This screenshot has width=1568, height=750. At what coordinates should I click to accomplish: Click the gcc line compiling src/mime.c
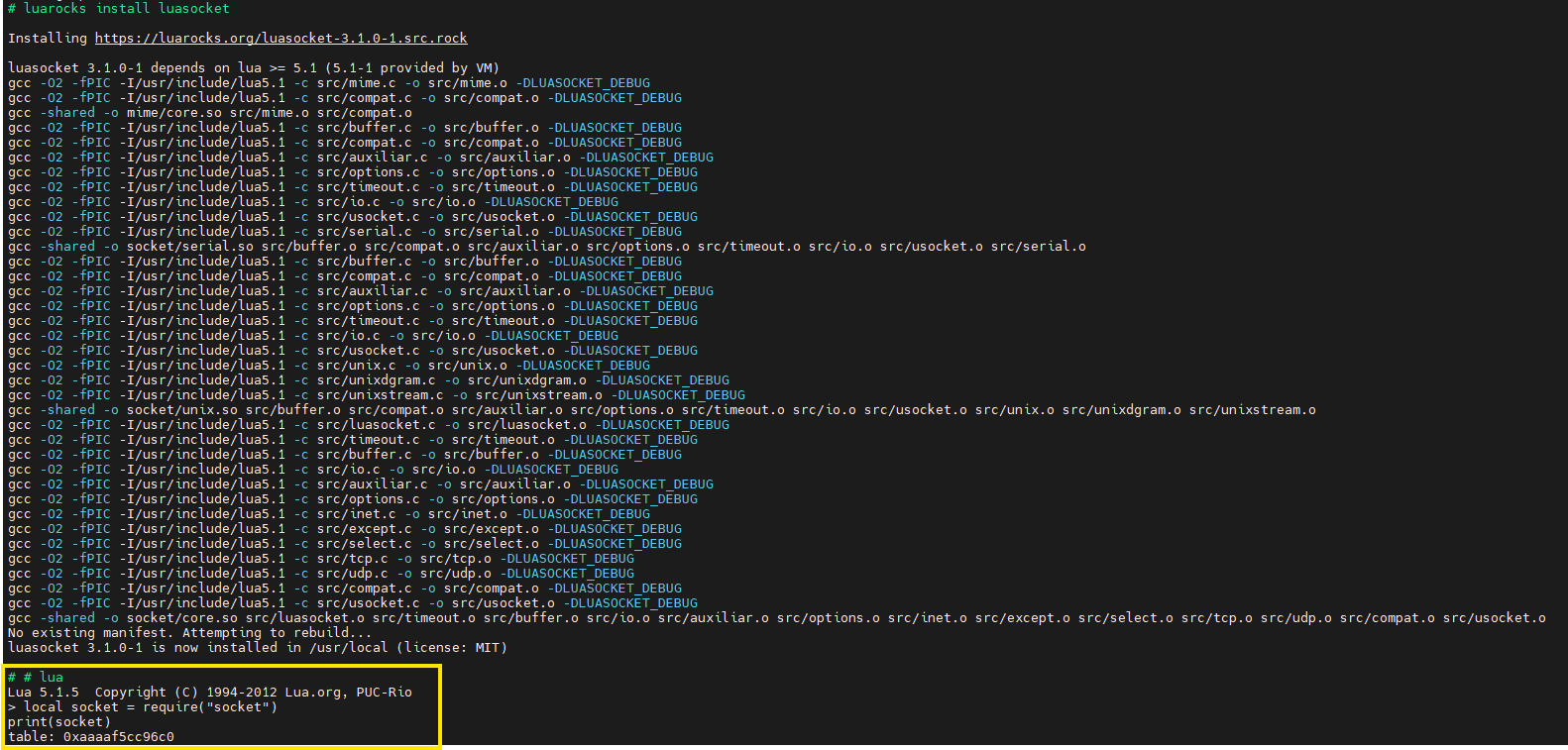(x=329, y=83)
